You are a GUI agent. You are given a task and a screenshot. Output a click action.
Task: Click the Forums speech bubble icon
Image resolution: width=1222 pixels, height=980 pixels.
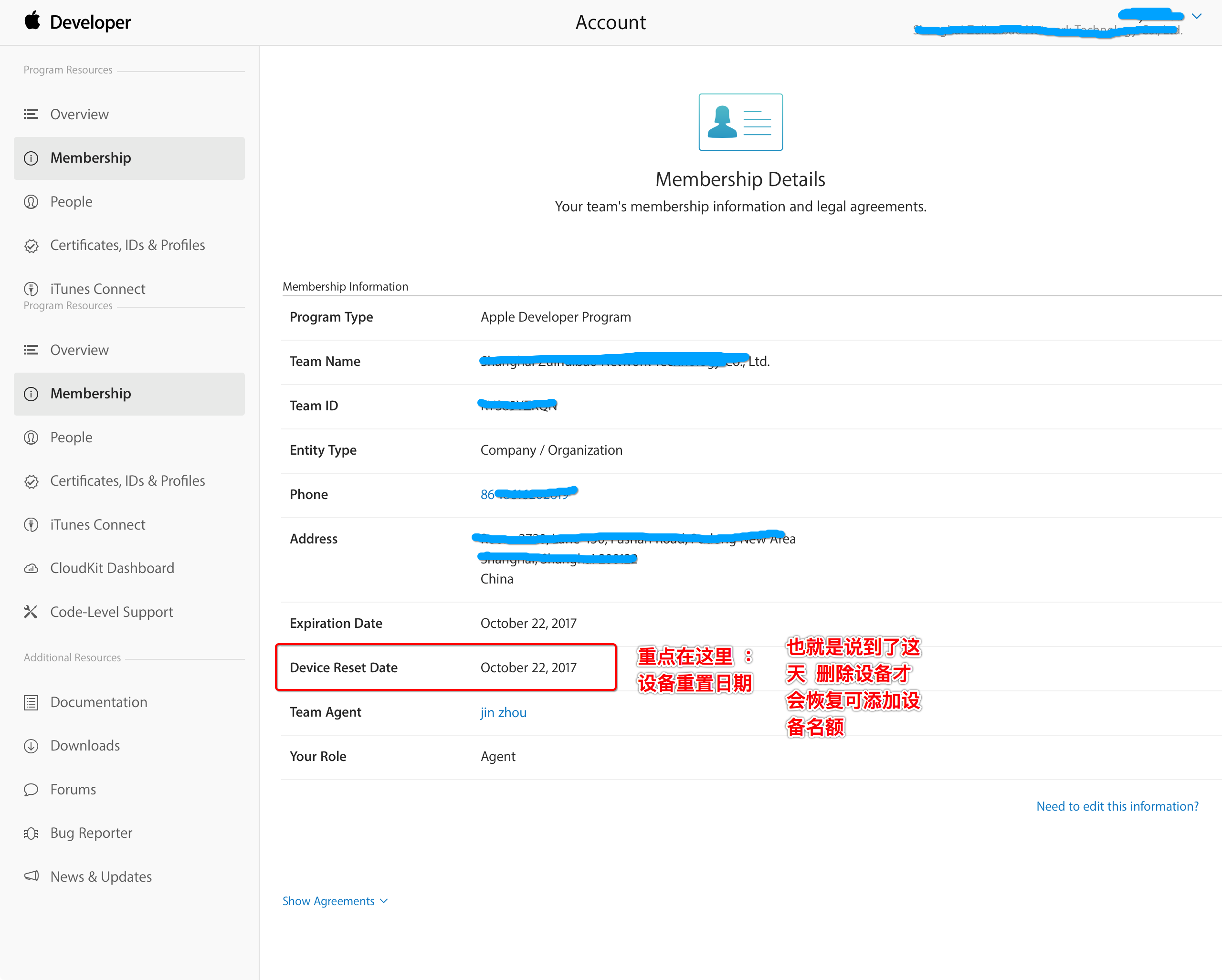(31, 790)
